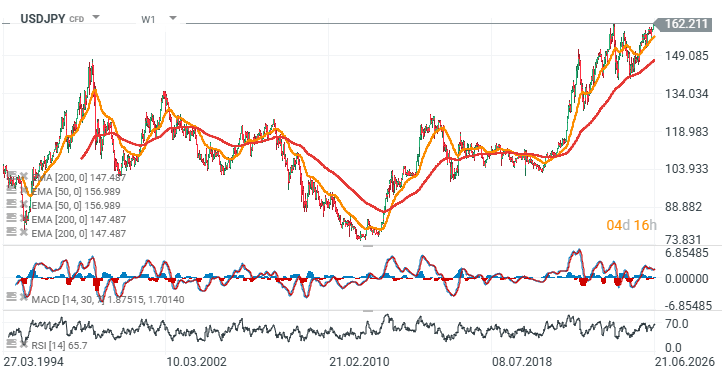Viewport: 724px width, 378px height.
Task: Click the W1 interval label
Action: tap(148, 19)
